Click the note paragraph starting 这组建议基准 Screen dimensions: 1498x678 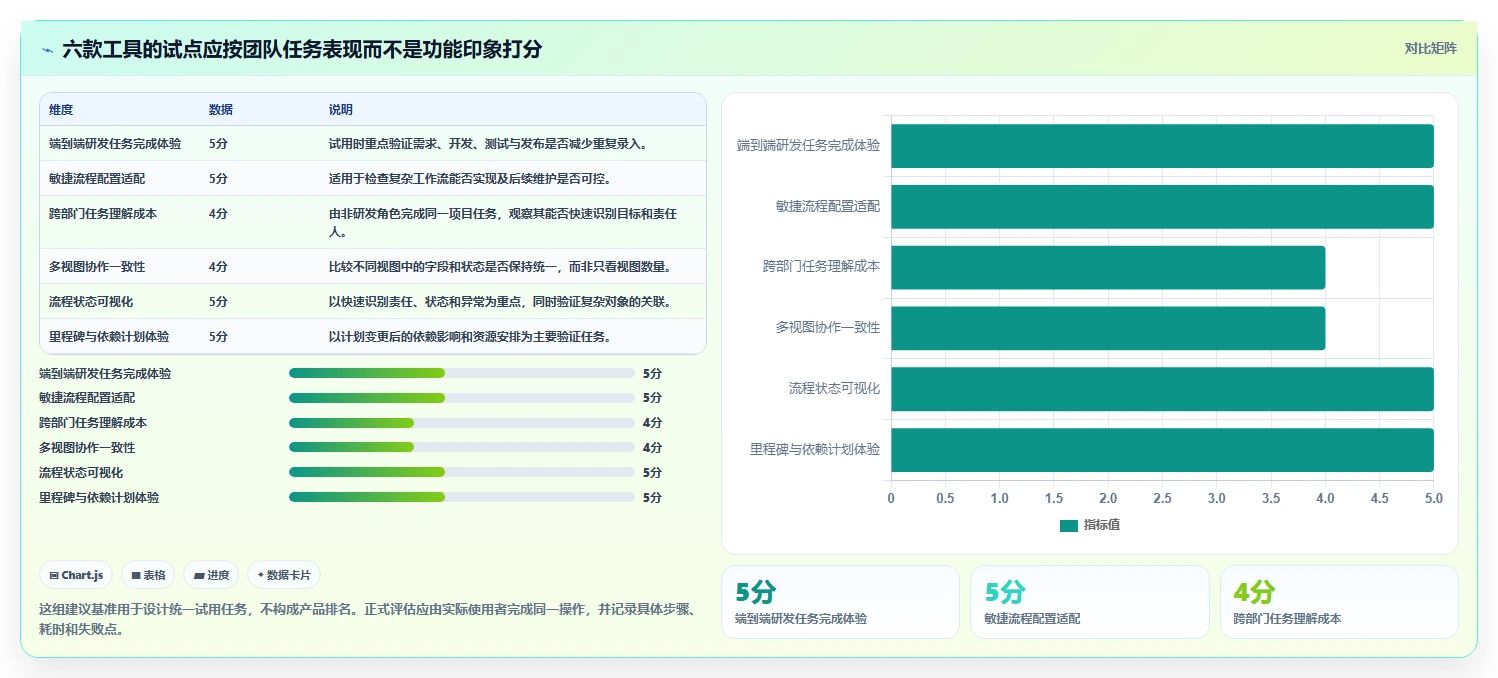click(367, 619)
